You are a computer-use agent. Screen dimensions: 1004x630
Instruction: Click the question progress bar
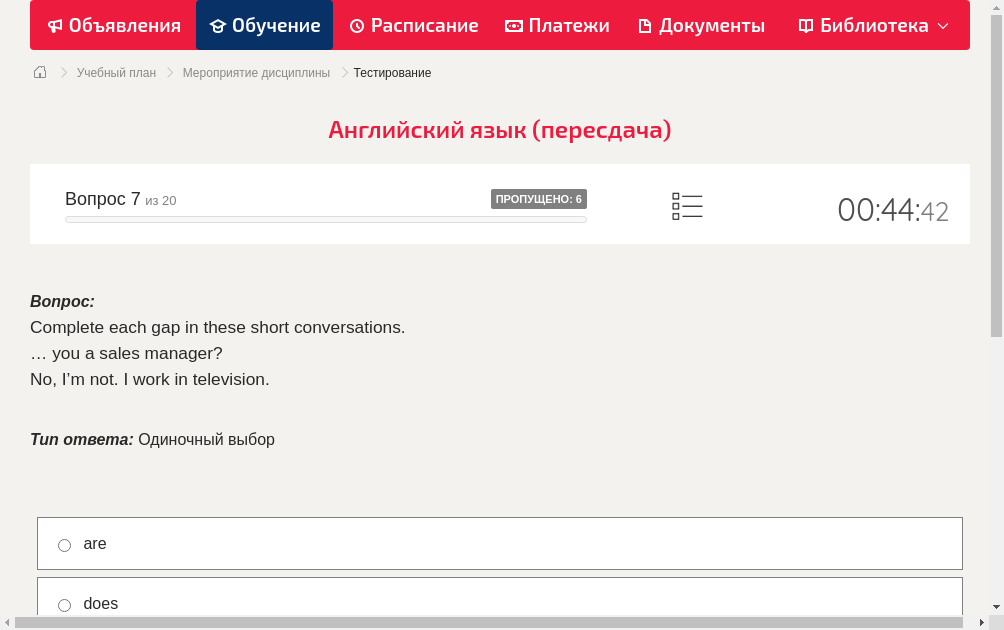(326, 219)
